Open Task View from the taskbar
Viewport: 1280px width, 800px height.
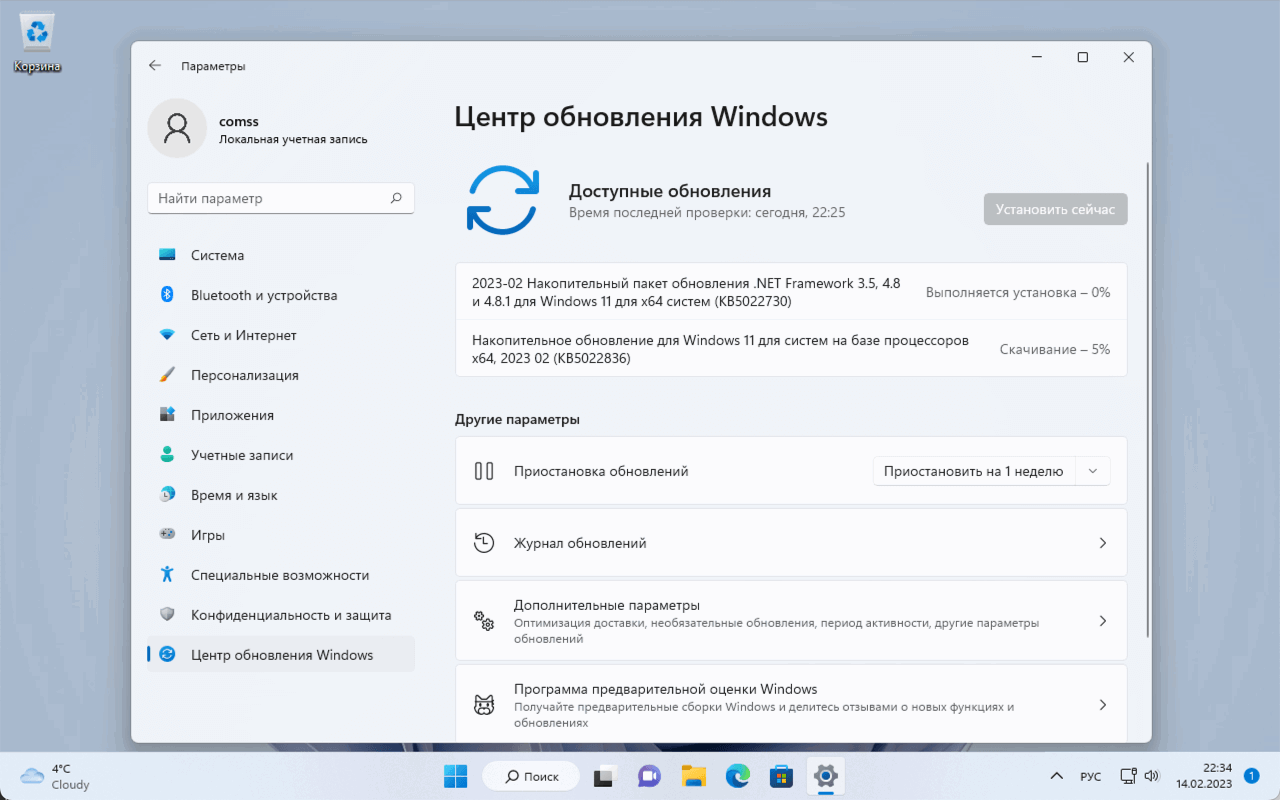click(x=604, y=776)
